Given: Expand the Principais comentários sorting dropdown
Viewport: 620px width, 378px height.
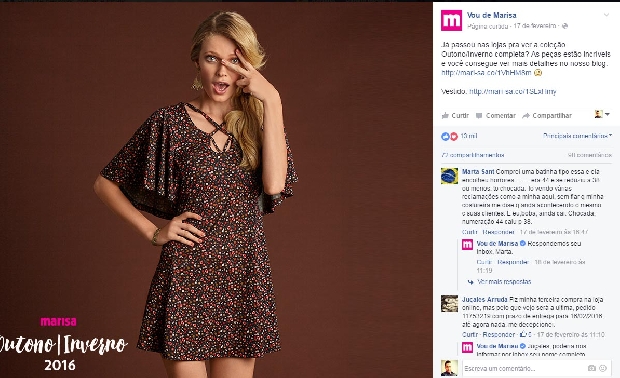Looking at the screenshot, I should 577,136.
